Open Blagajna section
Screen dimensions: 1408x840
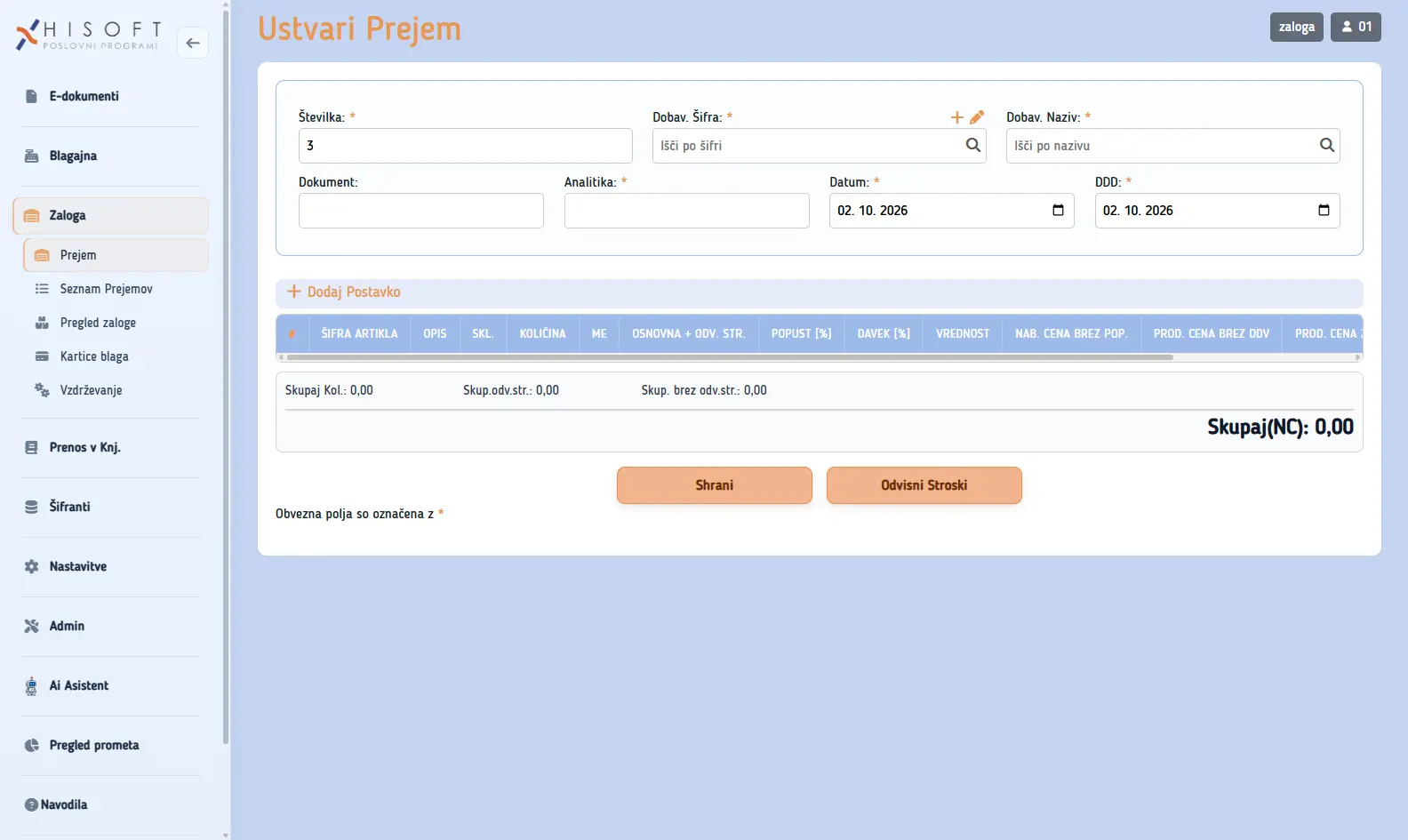click(110, 156)
